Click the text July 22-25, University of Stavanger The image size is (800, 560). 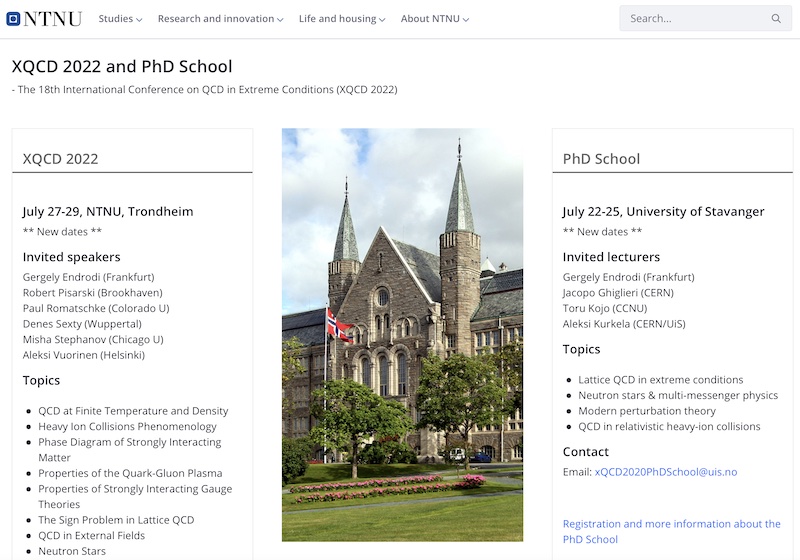pyautogui.click(x=663, y=212)
